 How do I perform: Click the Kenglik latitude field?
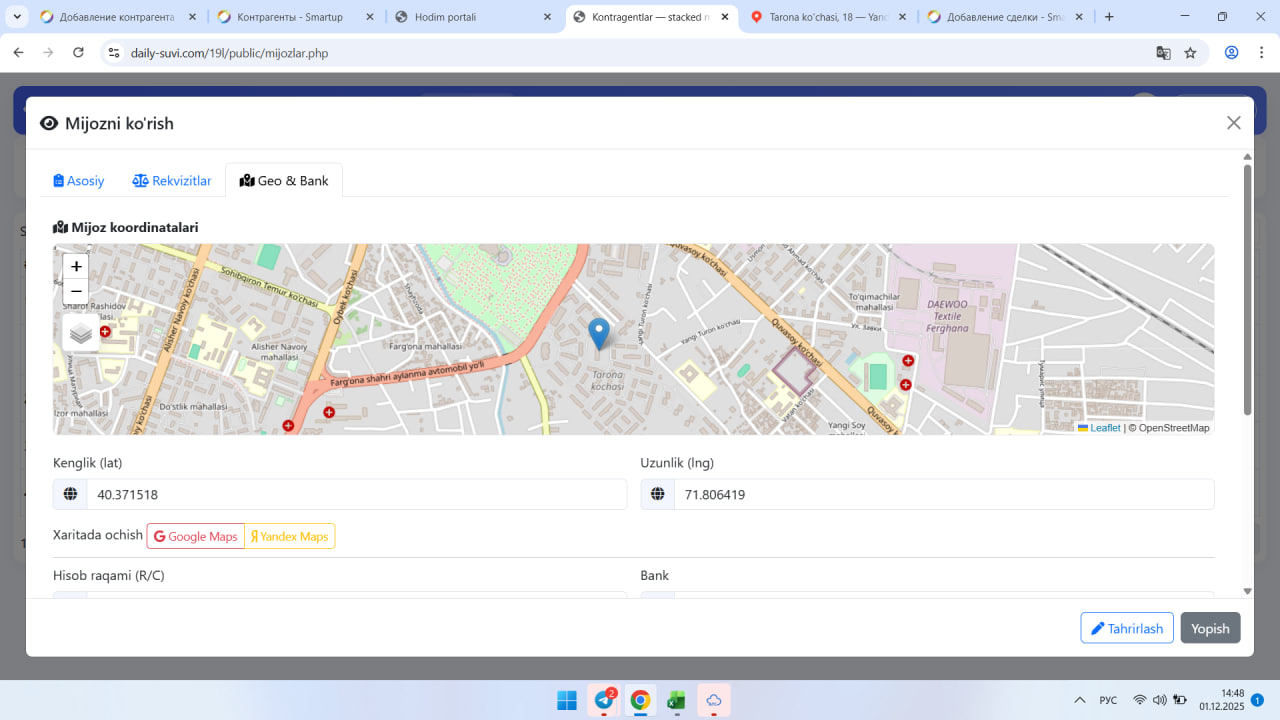(356, 494)
